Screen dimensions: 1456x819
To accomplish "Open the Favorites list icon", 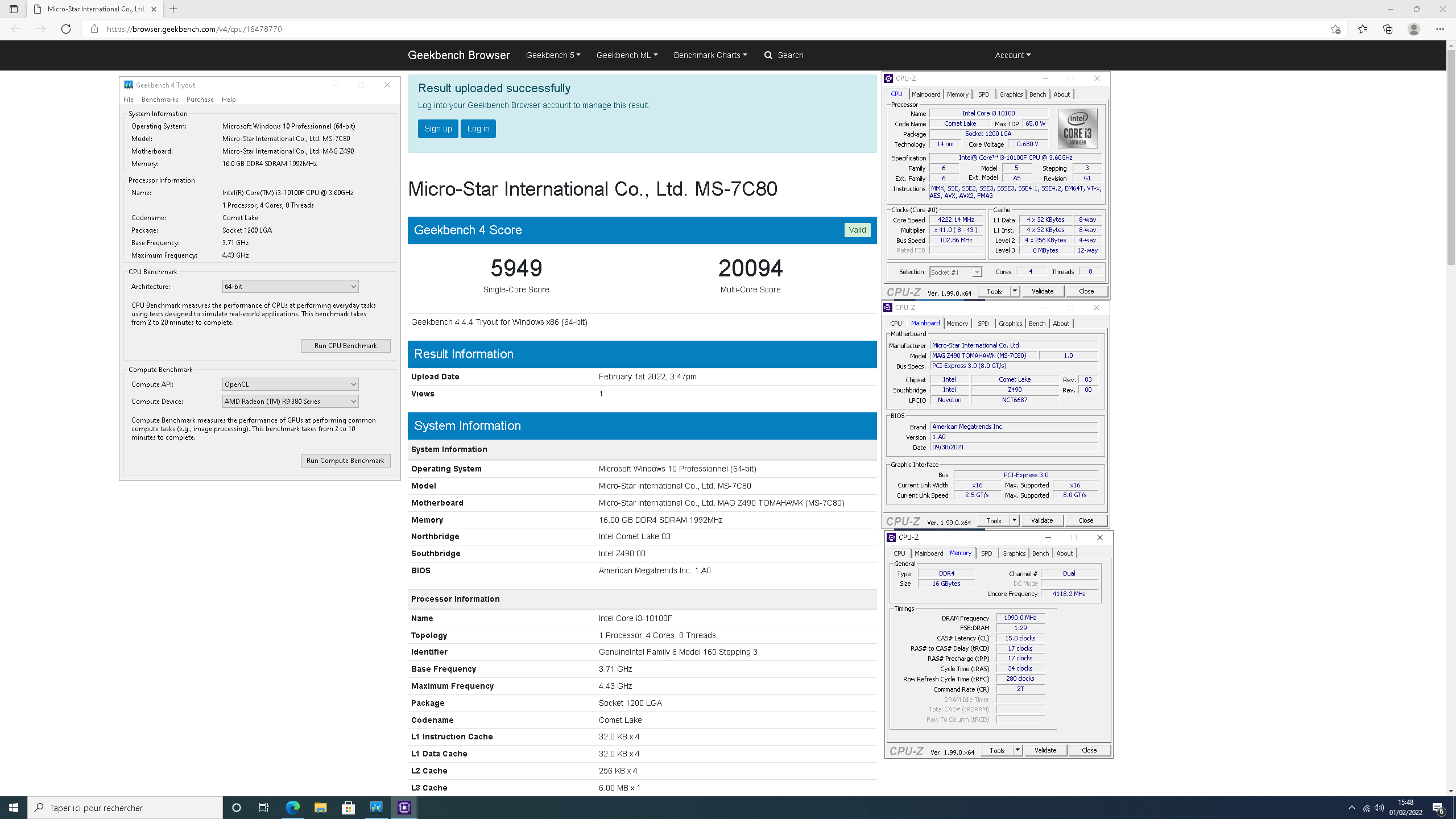I will (1363, 29).
